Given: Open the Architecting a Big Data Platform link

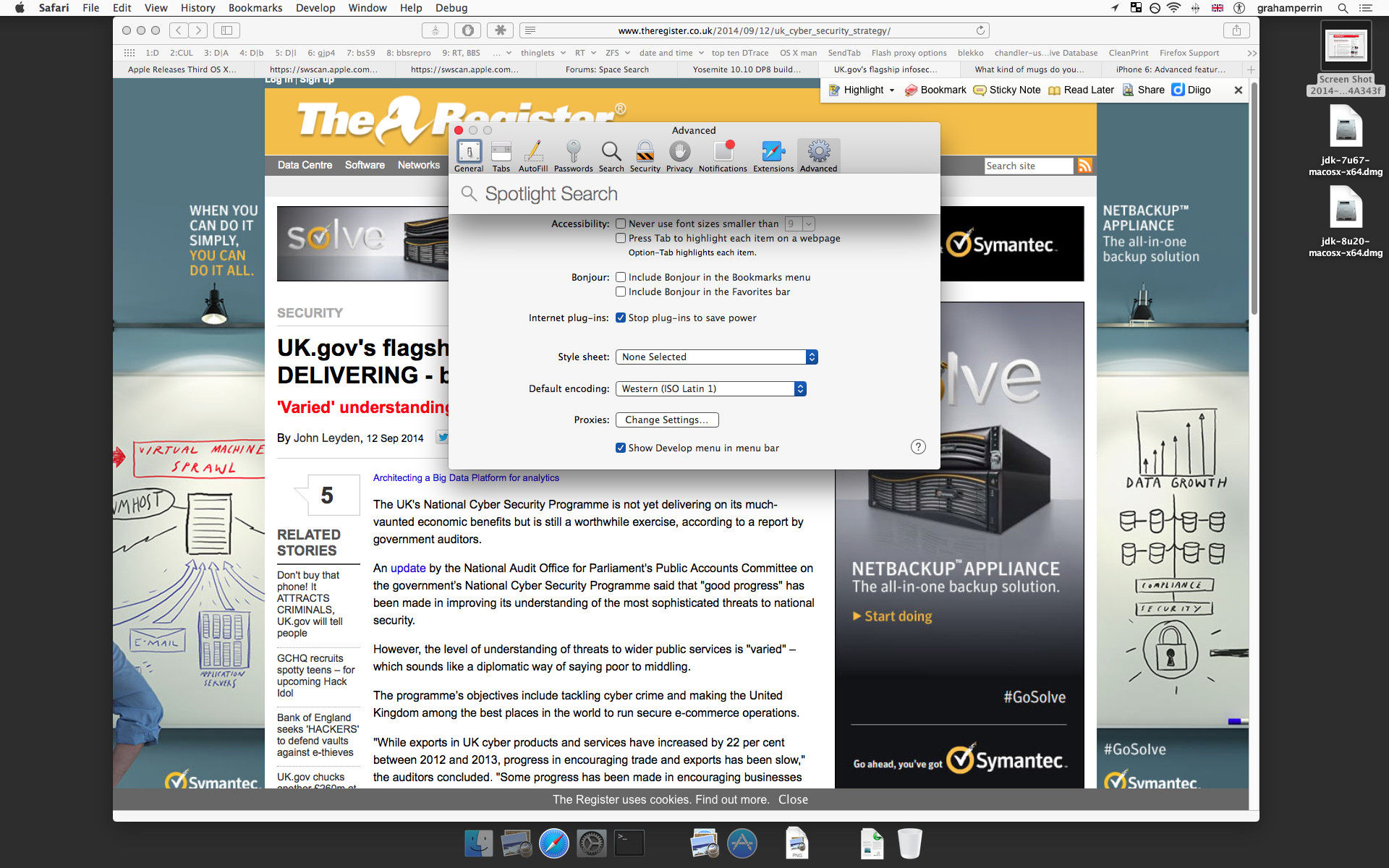Looking at the screenshot, I should (x=466, y=477).
